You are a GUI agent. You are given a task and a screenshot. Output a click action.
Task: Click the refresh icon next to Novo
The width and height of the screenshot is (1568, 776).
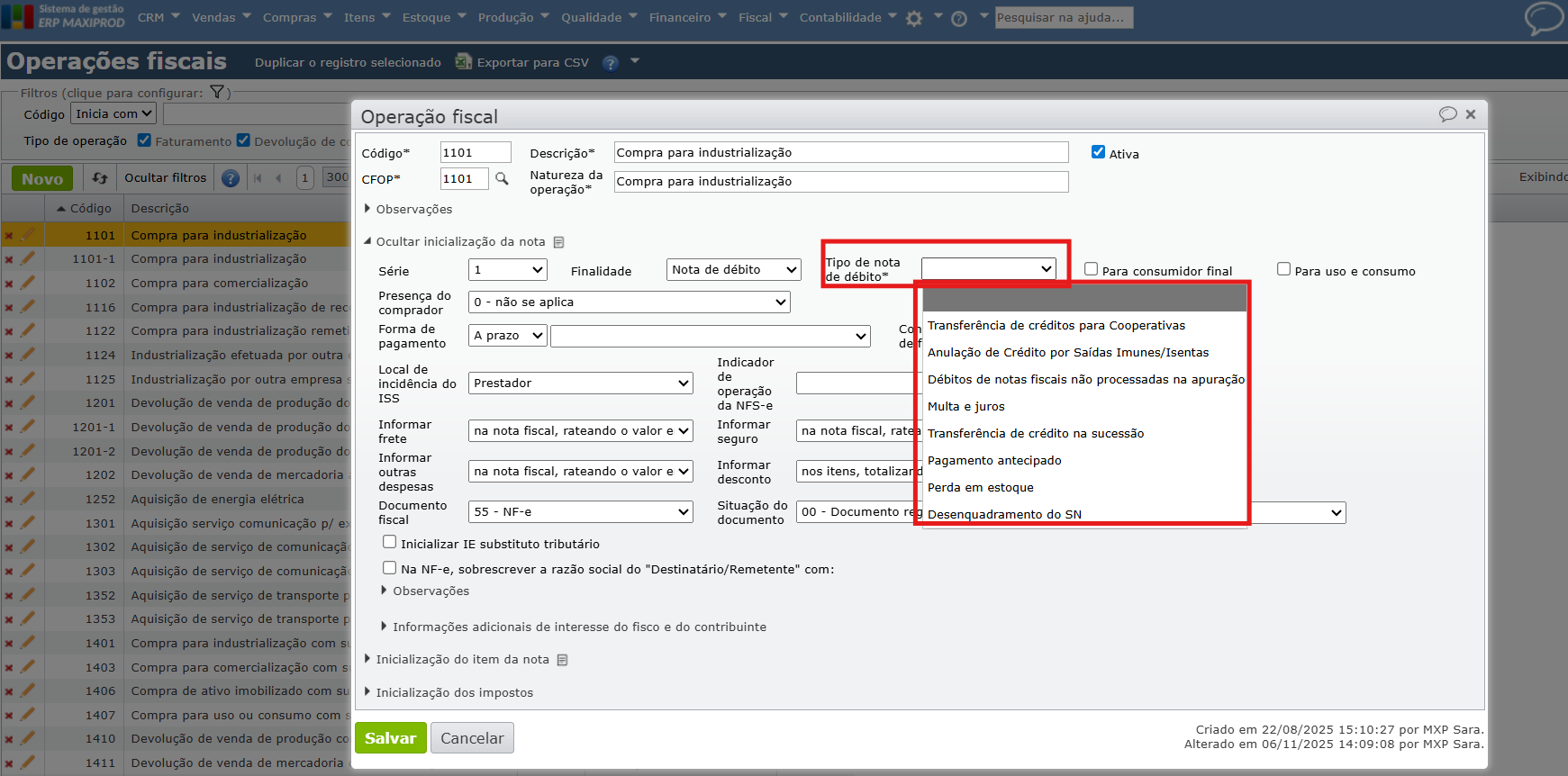pos(100,178)
